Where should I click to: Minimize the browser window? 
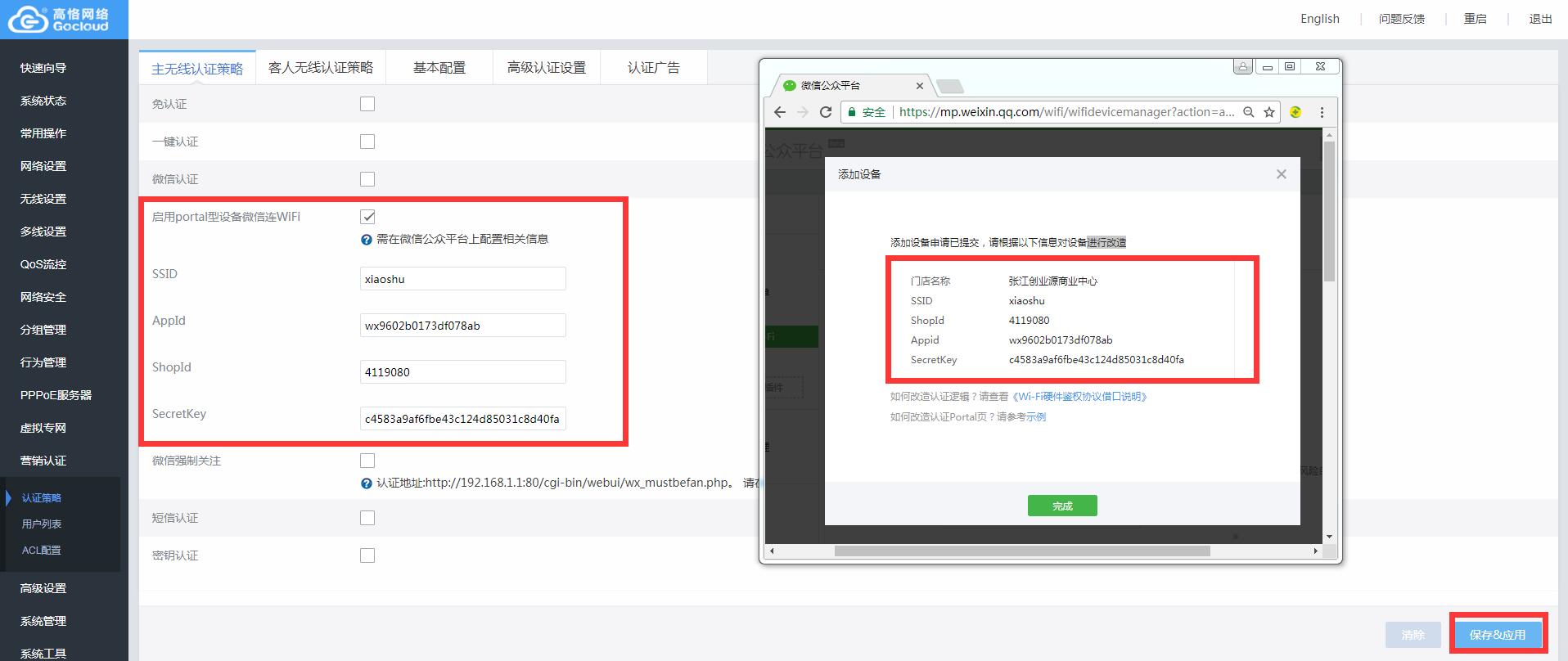pos(1267,66)
